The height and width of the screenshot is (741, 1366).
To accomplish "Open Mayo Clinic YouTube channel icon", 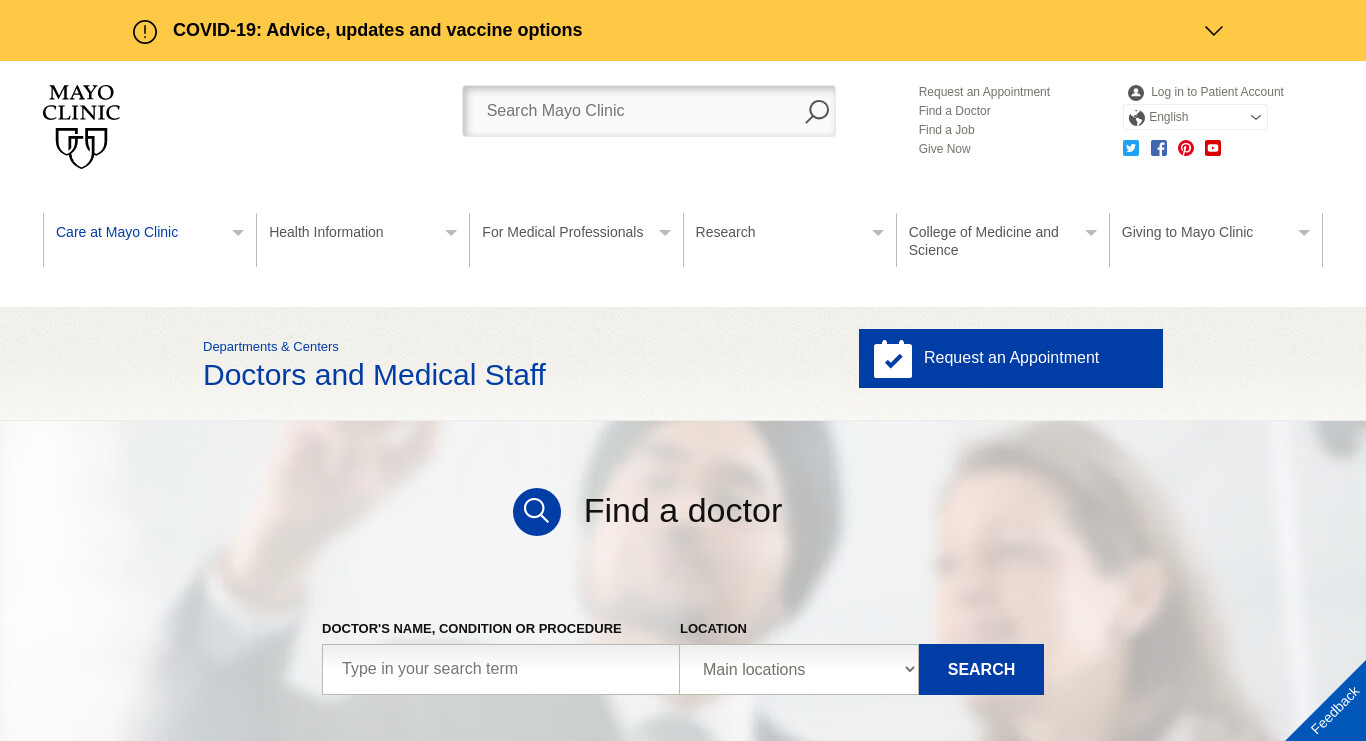I will coord(1213,148).
